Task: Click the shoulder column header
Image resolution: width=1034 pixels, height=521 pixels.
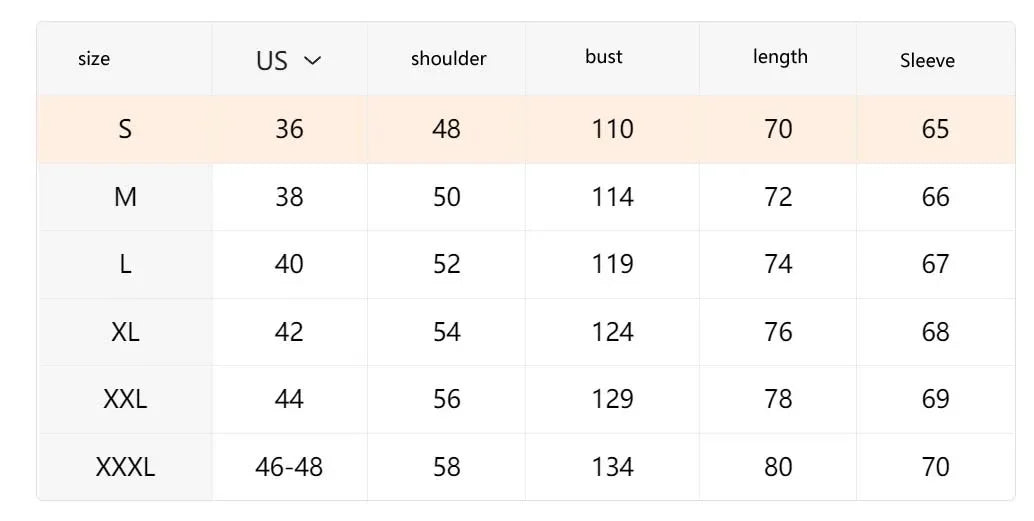Action: pos(448,59)
